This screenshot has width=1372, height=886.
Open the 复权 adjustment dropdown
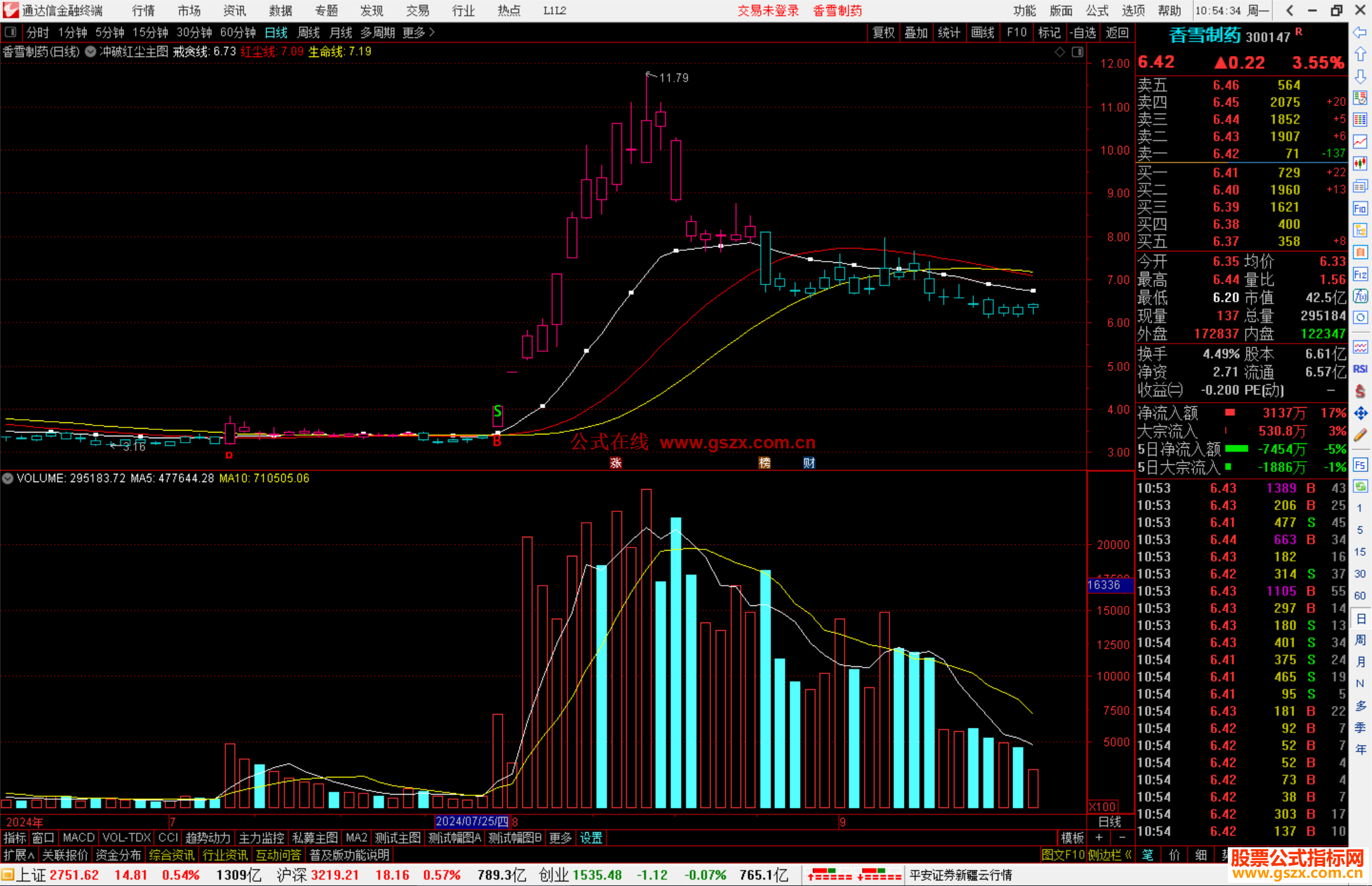(884, 32)
